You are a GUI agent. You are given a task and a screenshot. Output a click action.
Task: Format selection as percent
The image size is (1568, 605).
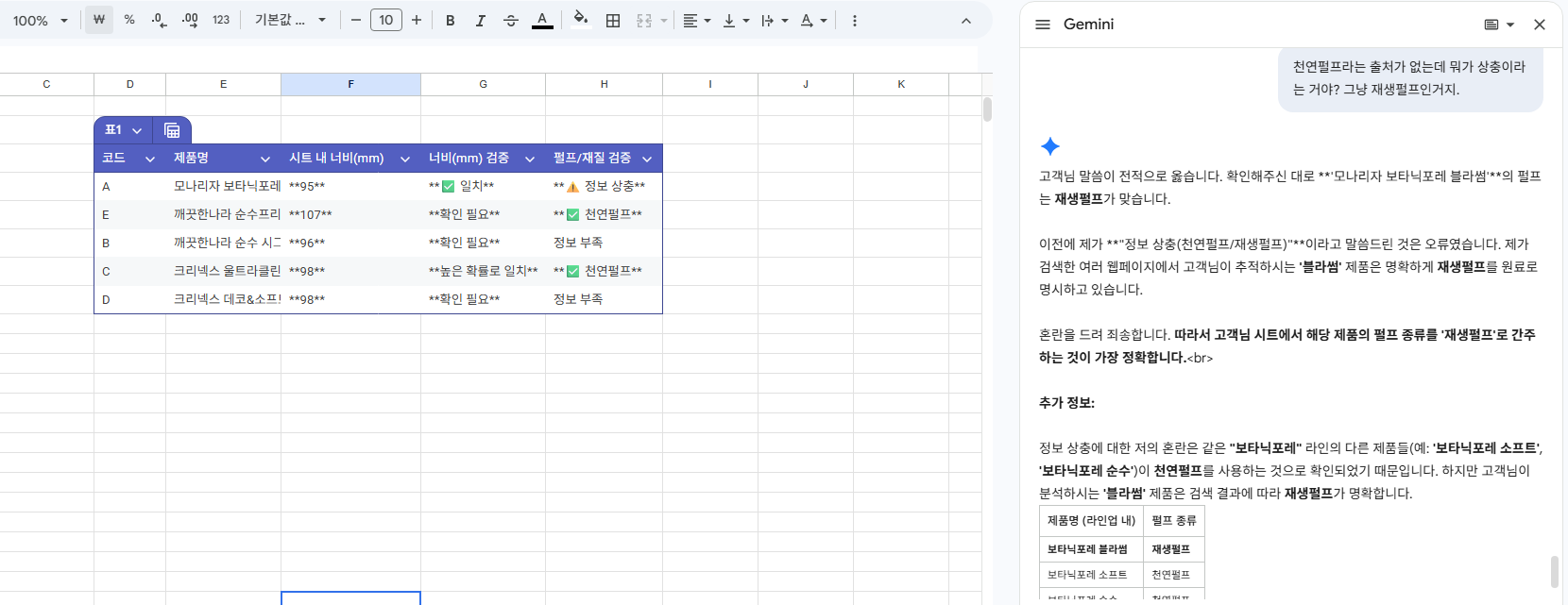click(129, 20)
